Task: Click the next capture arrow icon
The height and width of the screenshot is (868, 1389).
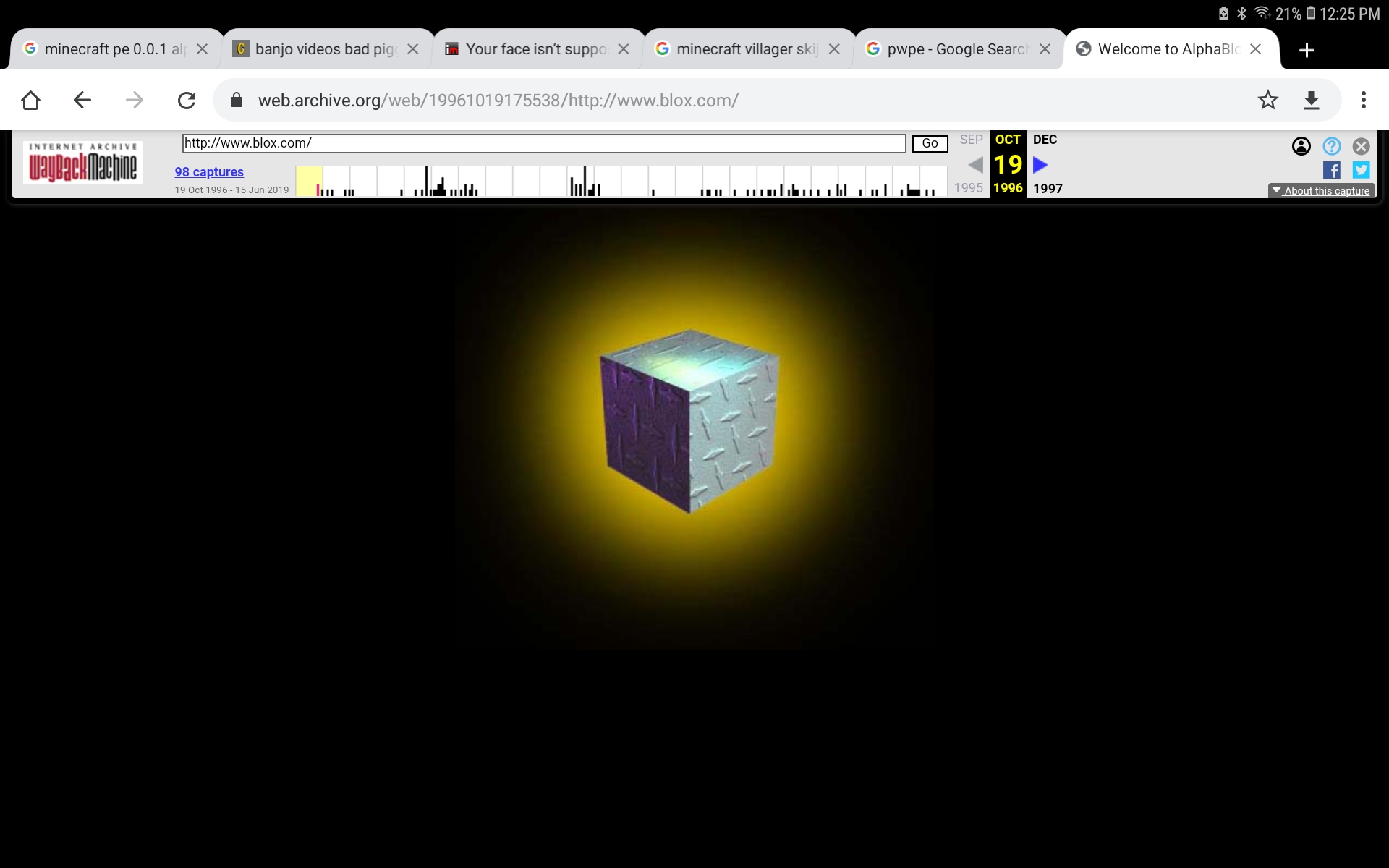Action: coord(1040,163)
